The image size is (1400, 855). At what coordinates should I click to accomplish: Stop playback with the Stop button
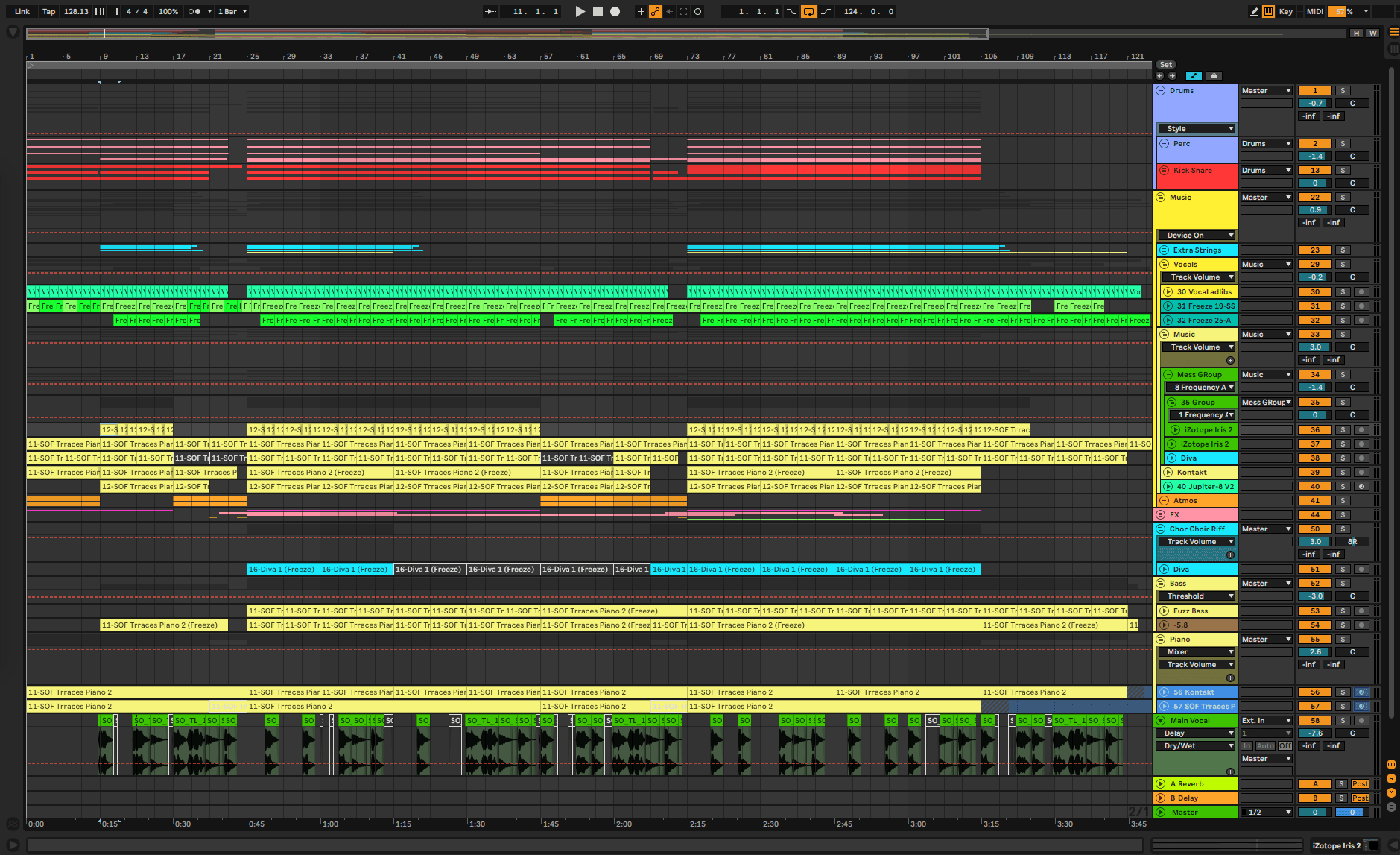click(598, 11)
